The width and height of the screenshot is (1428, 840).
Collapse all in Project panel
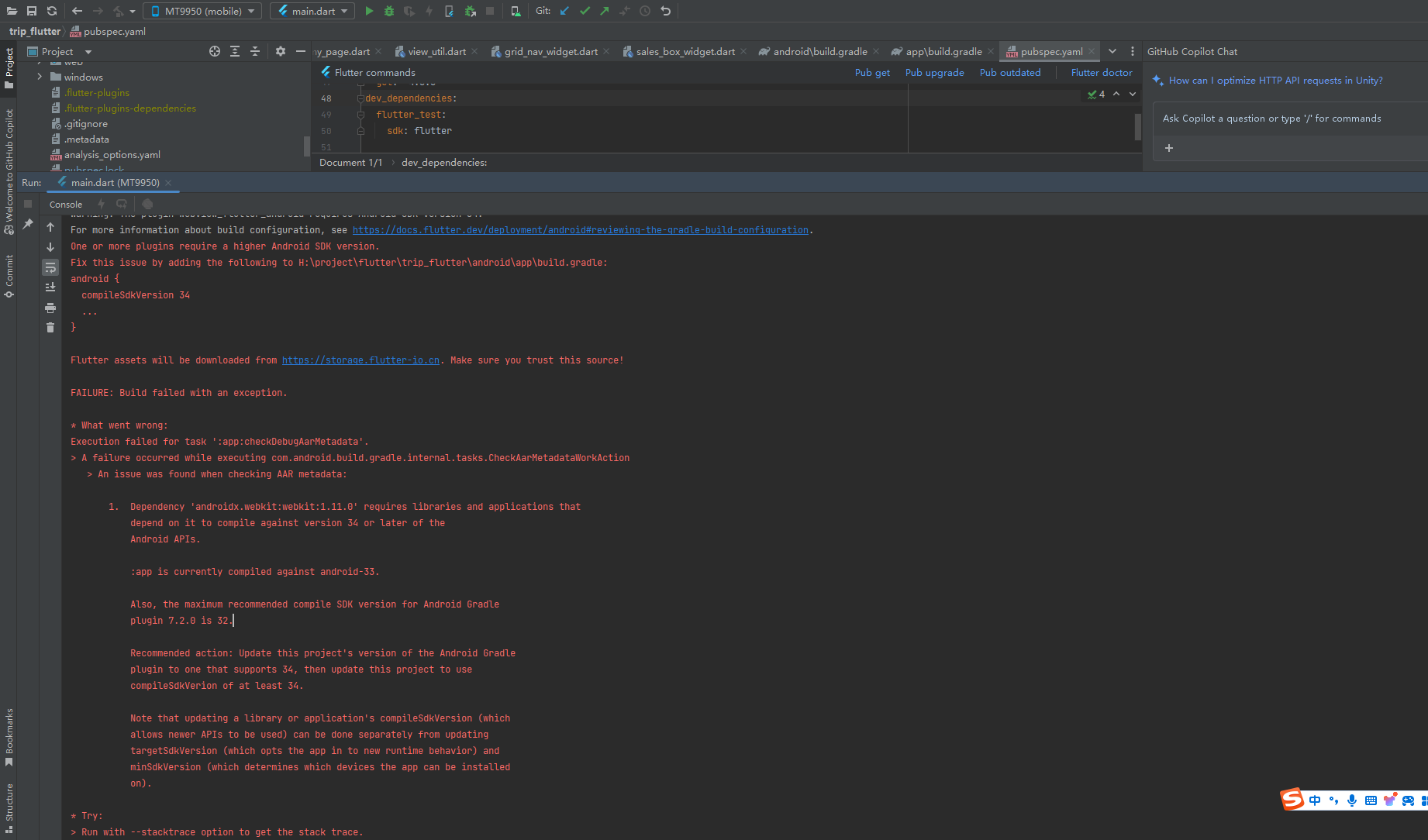point(255,51)
